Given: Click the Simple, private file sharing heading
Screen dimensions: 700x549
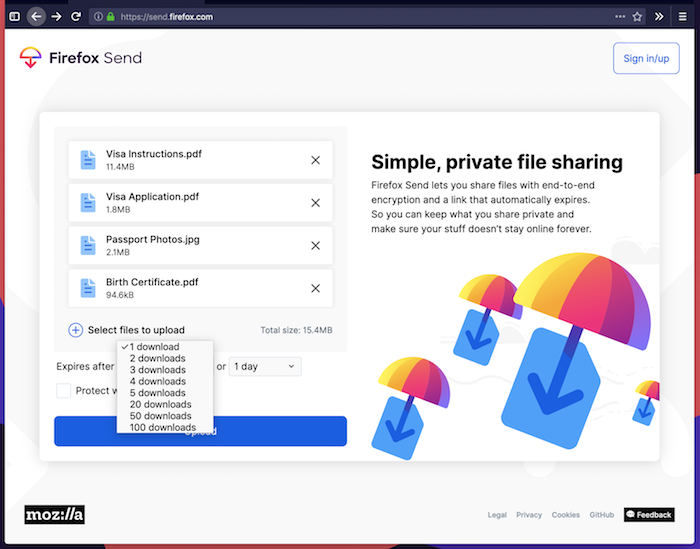Looking at the screenshot, I should (497, 162).
